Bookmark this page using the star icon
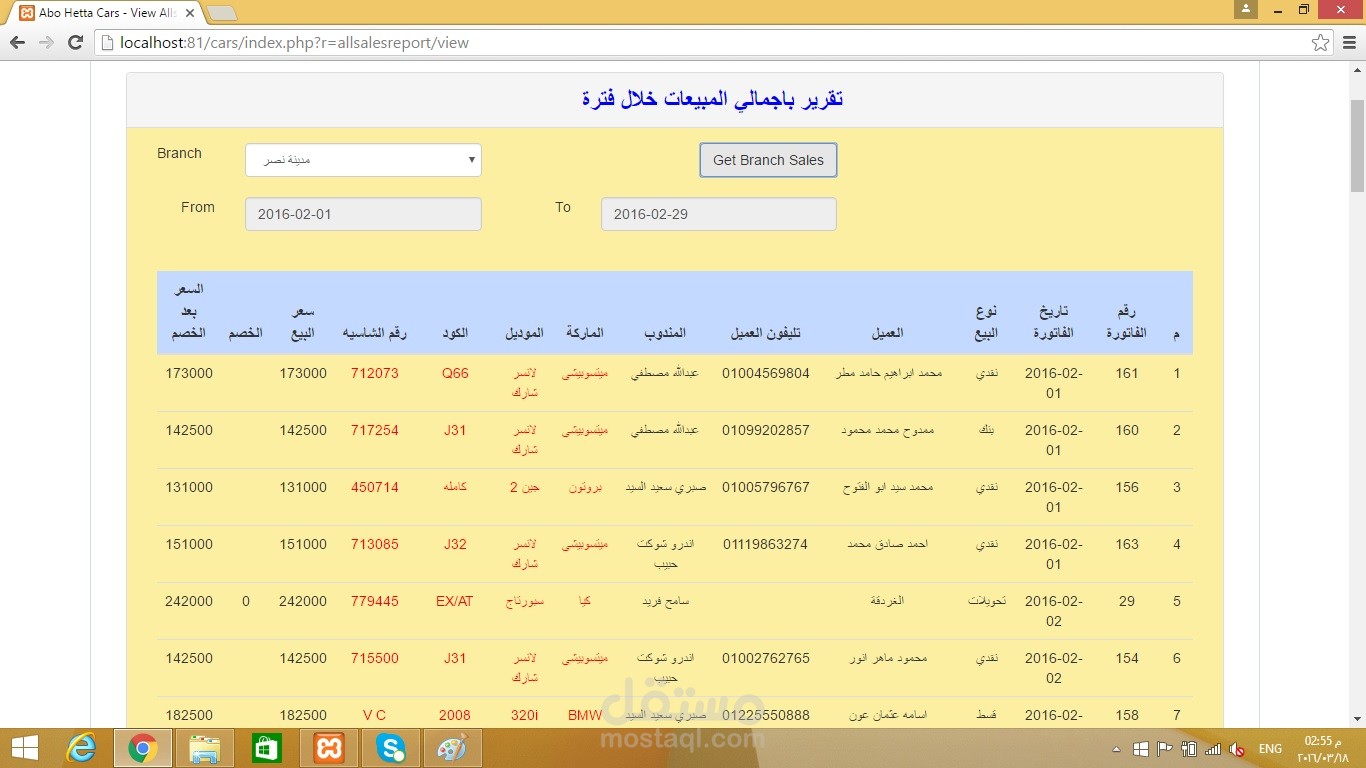The height and width of the screenshot is (768, 1366). 1322,42
